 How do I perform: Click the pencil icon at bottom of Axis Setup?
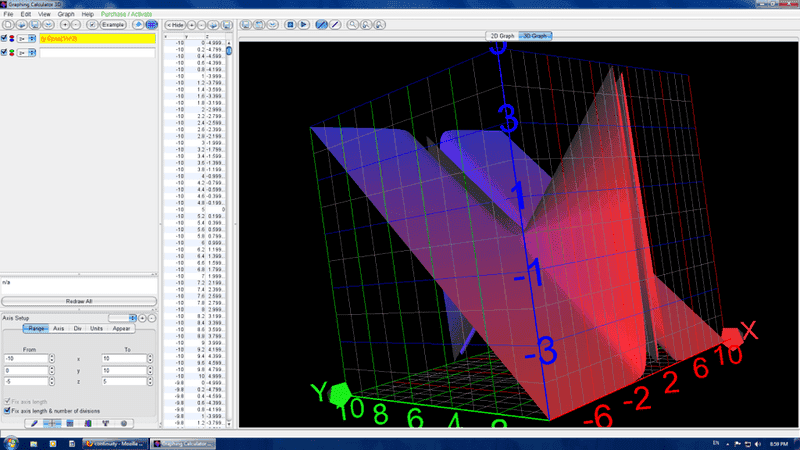click(x=34, y=423)
